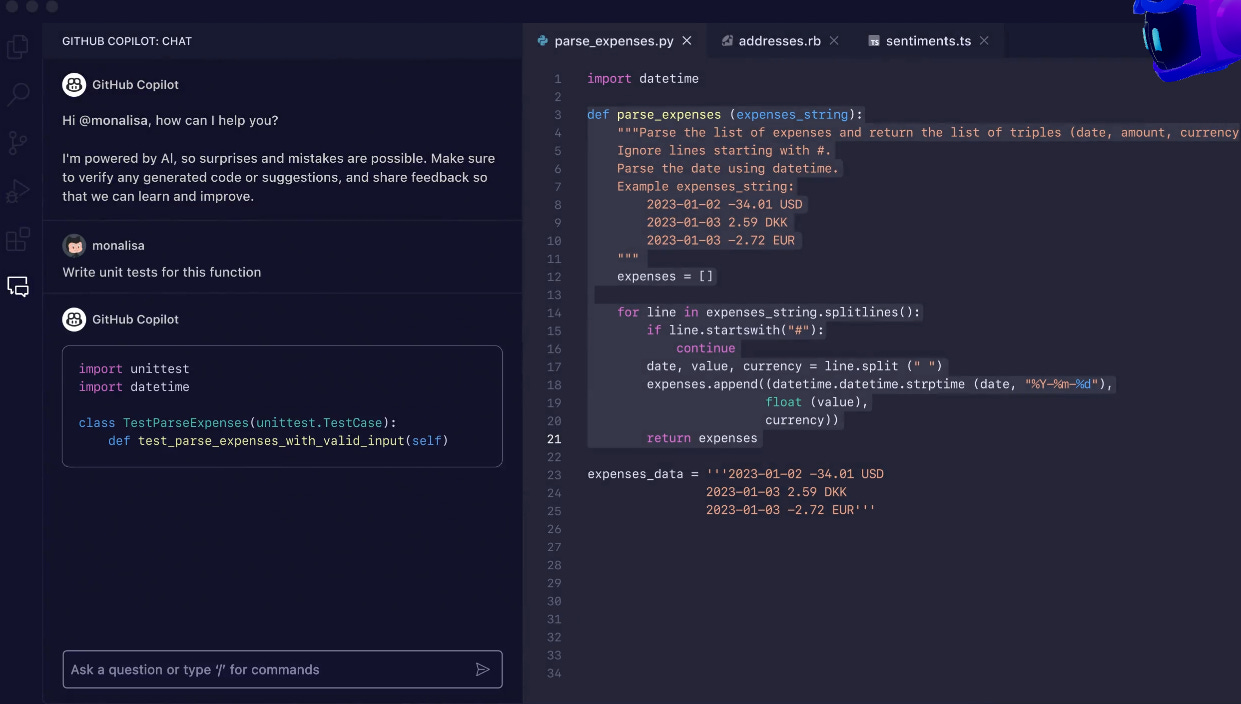
Task: Click '2023-01-03 2.59 DKK' on line 24
Action: [776, 493]
